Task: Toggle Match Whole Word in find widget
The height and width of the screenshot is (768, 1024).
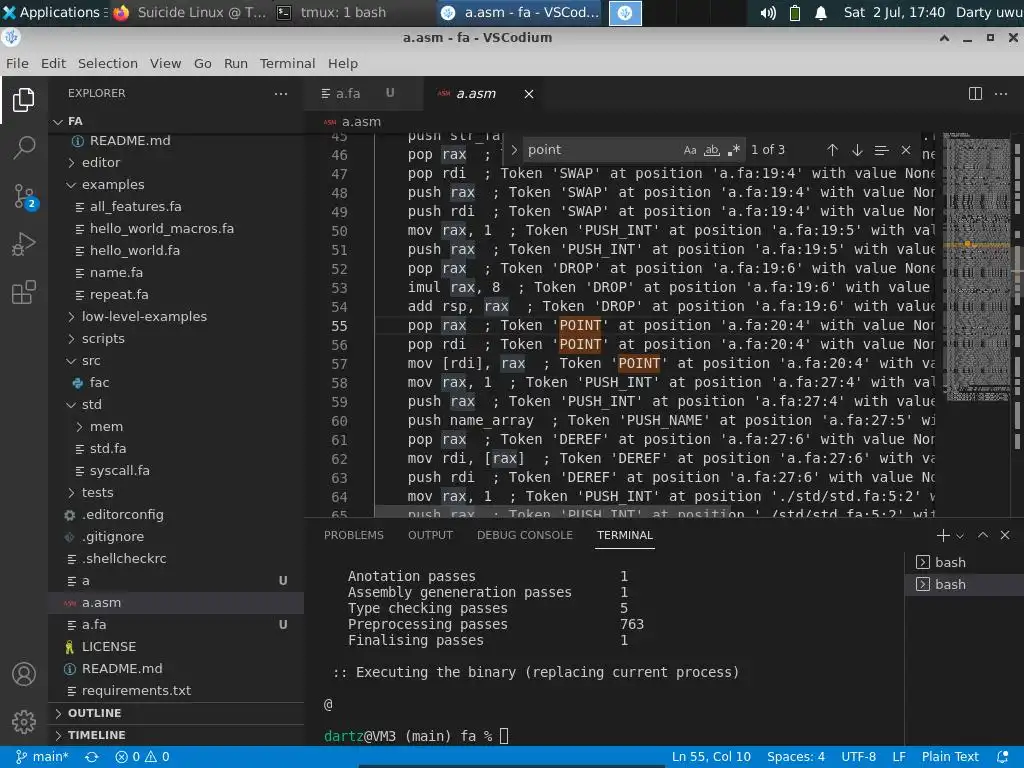Action: [711, 150]
